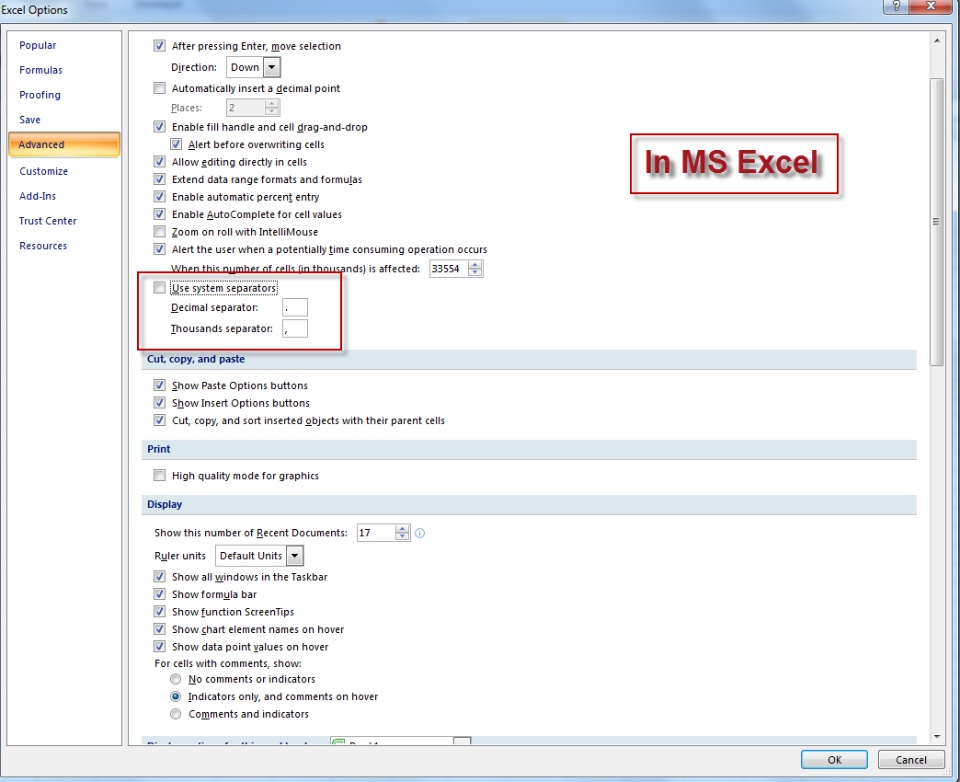
Task: Select No comments or indicators
Action: (x=176, y=679)
